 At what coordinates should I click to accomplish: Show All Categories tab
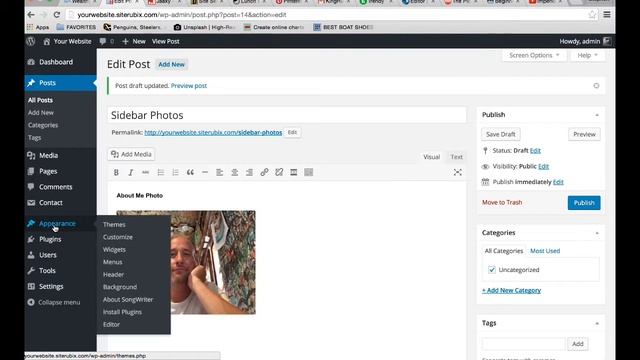504,251
